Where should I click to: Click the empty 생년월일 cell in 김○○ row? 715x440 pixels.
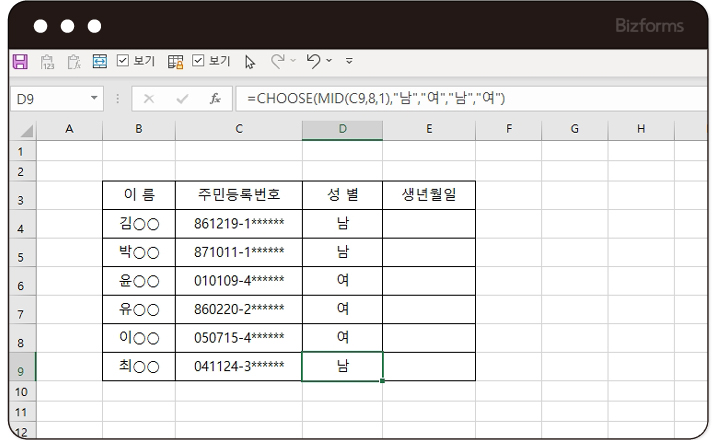coord(429,224)
